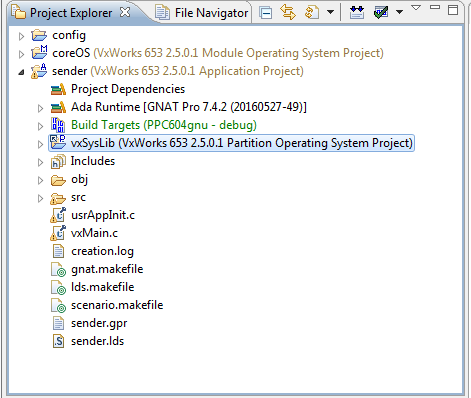
Task: Click the Includes header icon
Action: (58, 161)
